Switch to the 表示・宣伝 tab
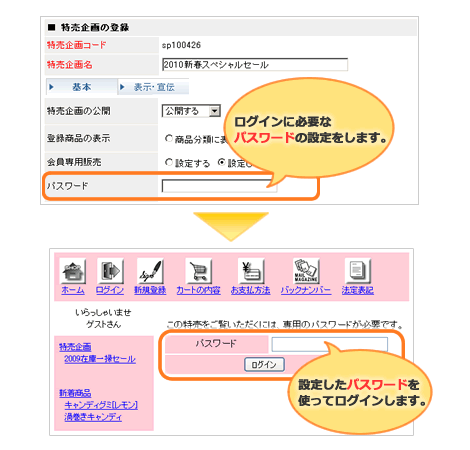The image size is (470, 450). [x=154, y=87]
